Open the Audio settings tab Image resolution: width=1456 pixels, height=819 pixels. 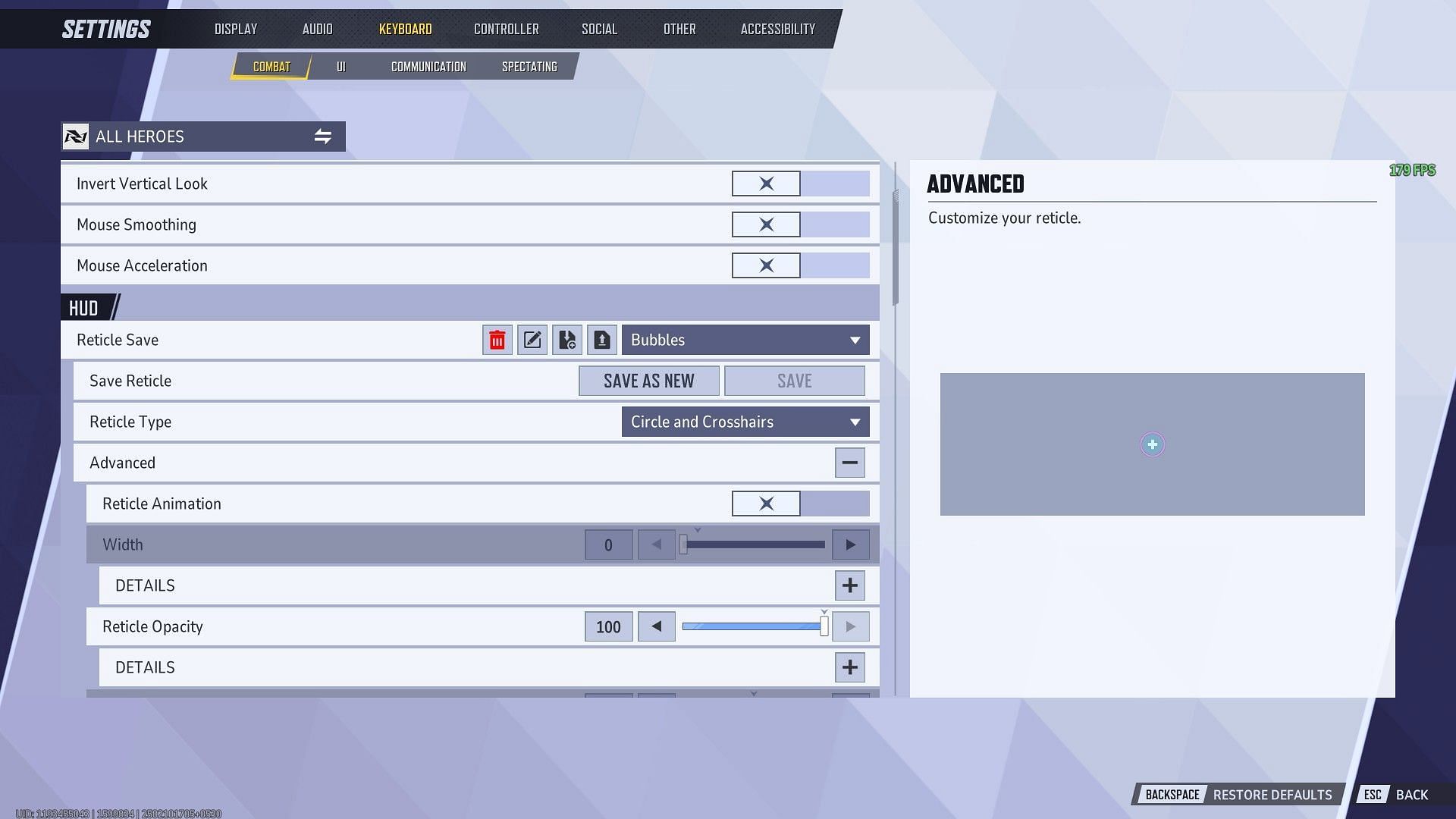[x=317, y=29]
